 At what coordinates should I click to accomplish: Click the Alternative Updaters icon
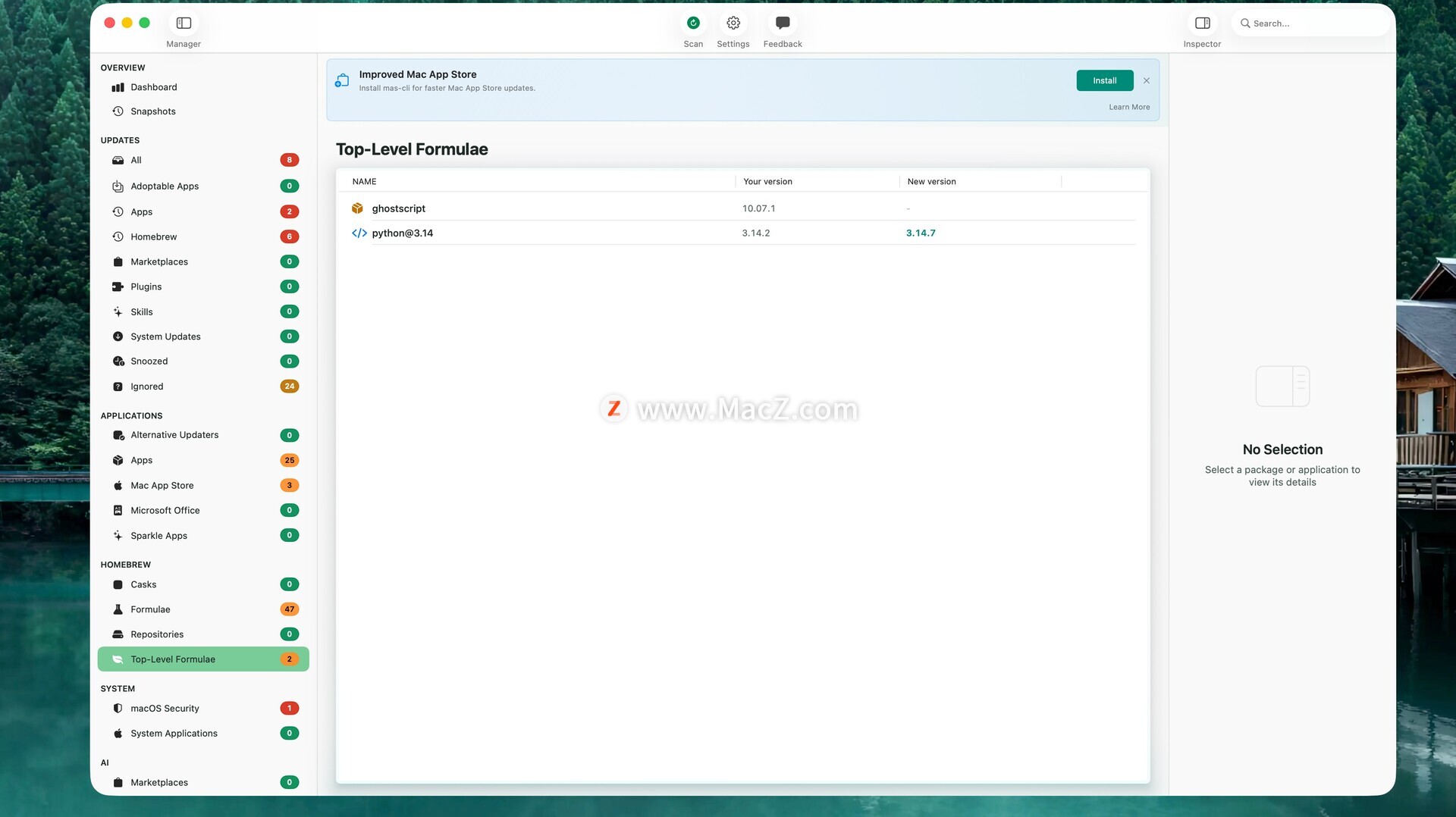click(x=118, y=435)
